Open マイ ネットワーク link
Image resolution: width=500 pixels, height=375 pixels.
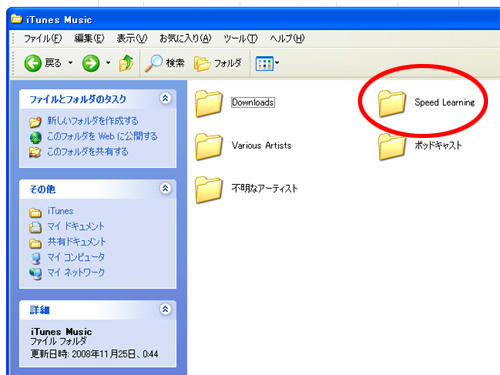(x=76, y=272)
